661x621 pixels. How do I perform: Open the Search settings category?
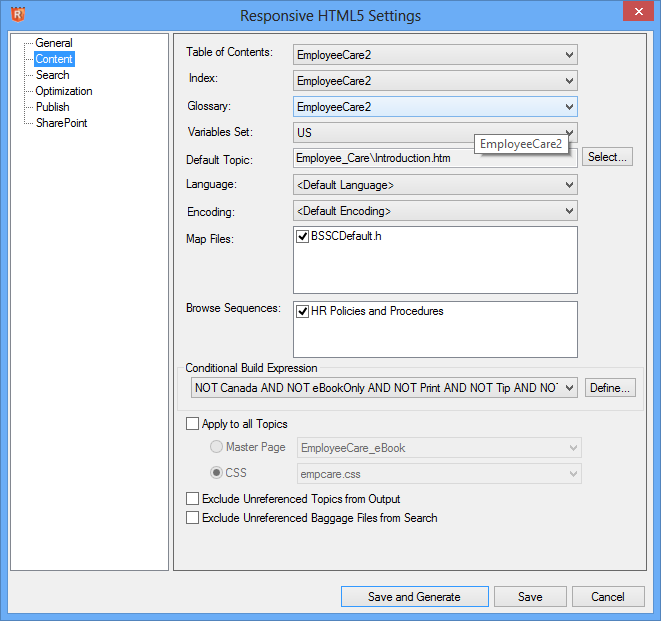(52, 75)
